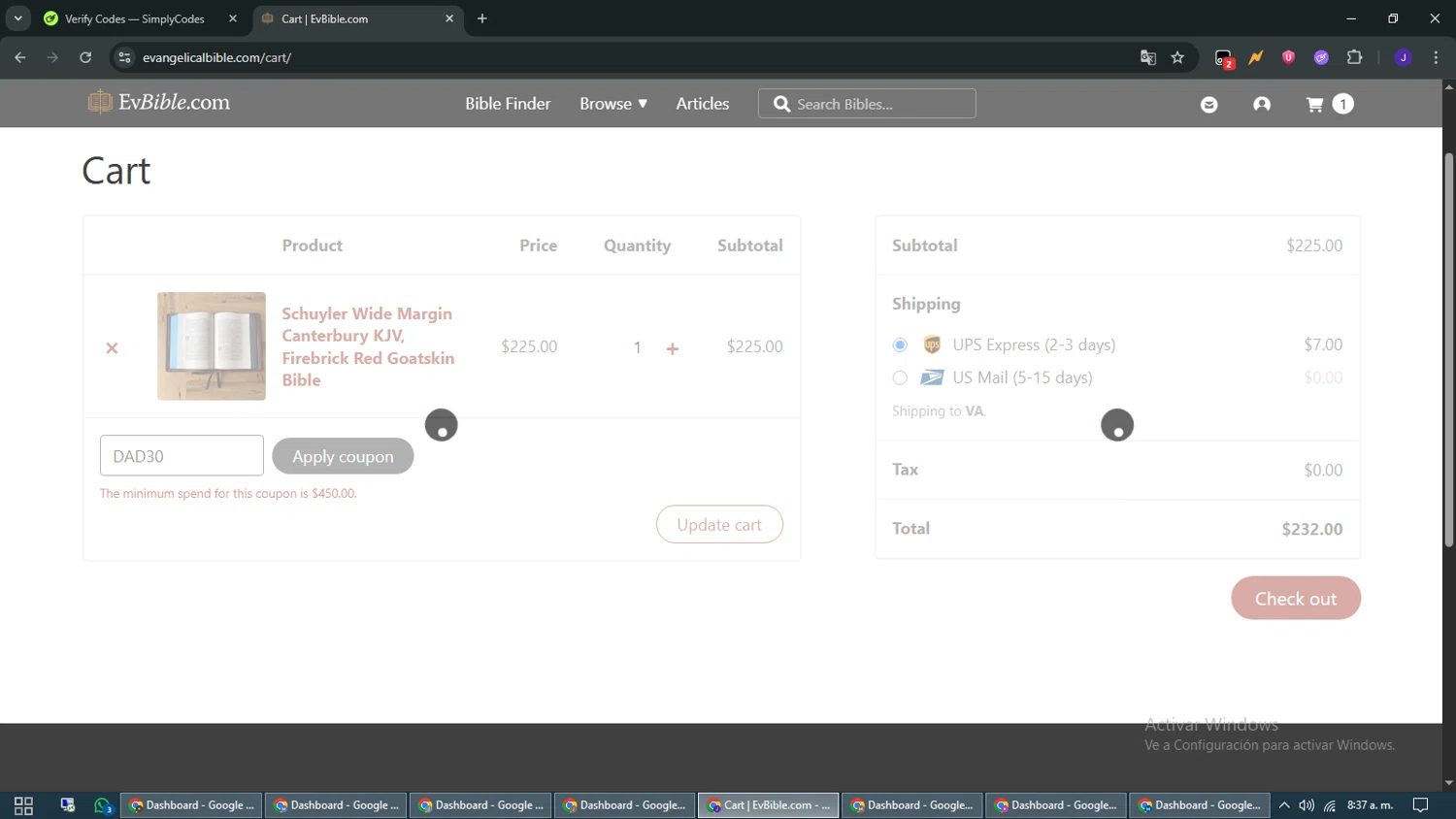The height and width of the screenshot is (819, 1456).
Task: Click the page vertical scrollbar thumb
Action: pos(1449,349)
